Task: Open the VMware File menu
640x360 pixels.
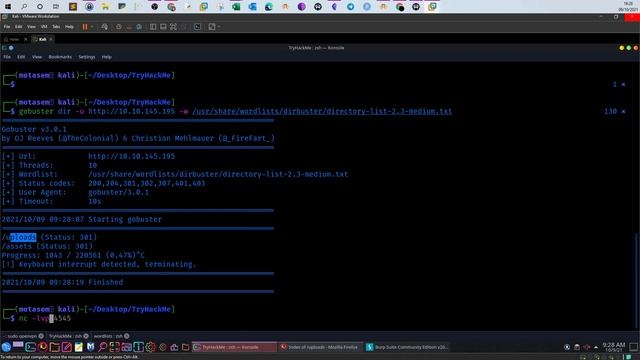Action: point(7,27)
